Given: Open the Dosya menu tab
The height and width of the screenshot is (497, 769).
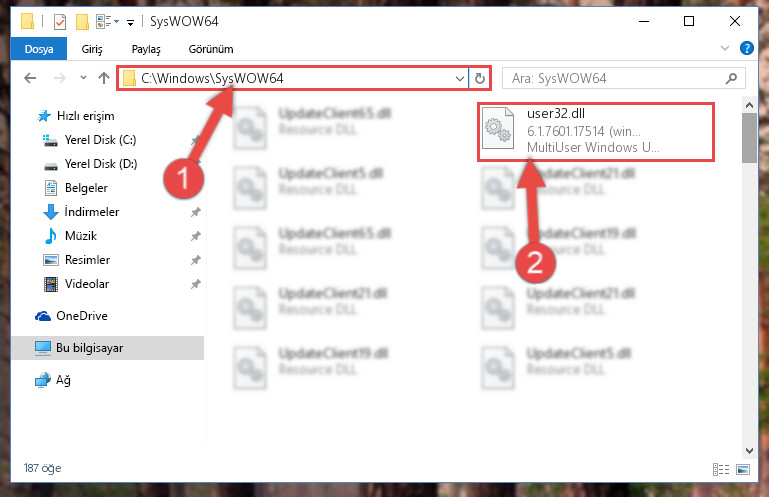Looking at the screenshot, I should (x=39, y=49).
